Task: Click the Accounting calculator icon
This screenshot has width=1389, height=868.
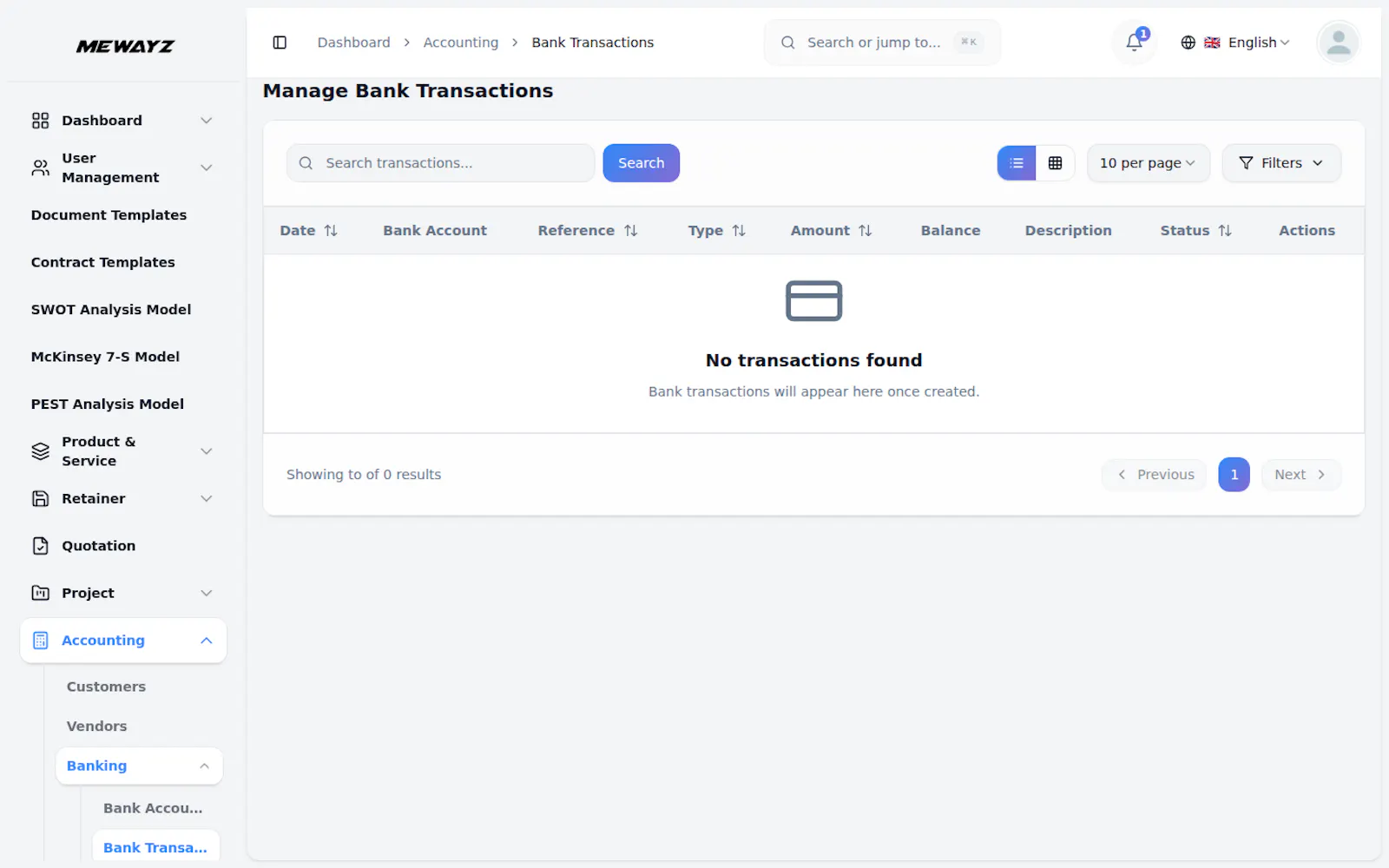Action: pyautogui.click(x=41, y=641)
